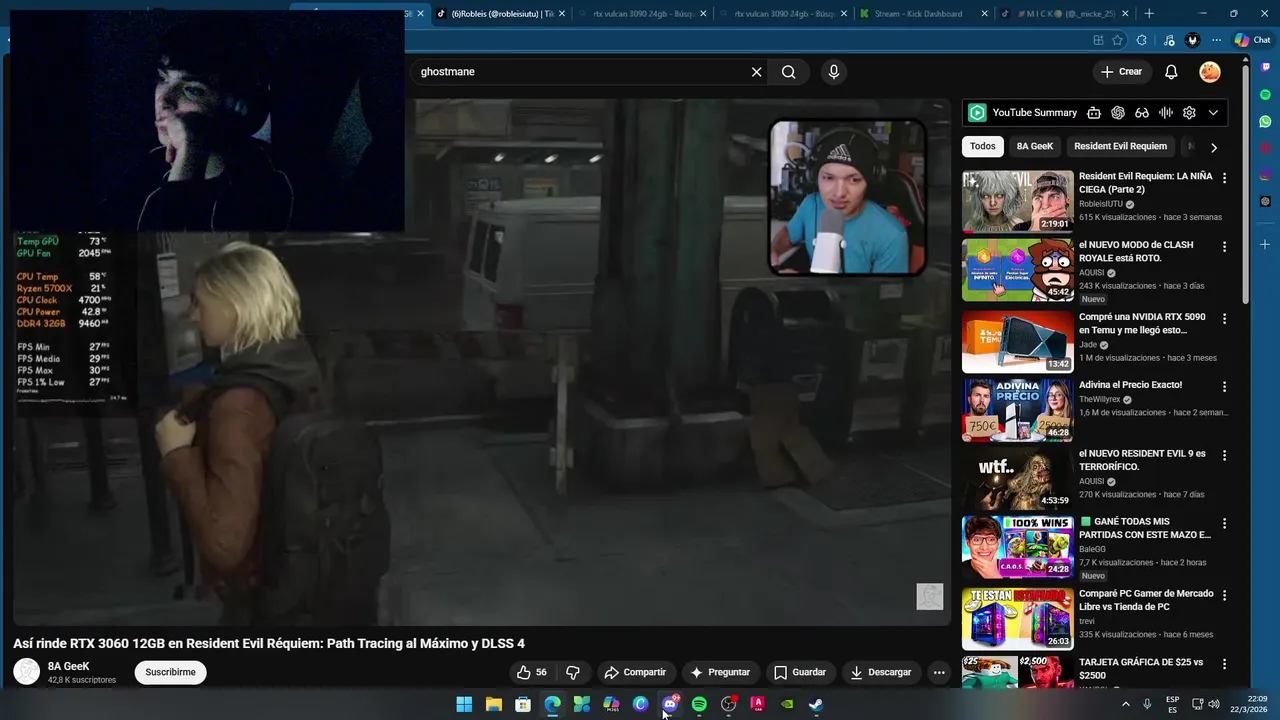Select the 8A GeeK filter chip
The width and height of the screenshot is (1280, 720).
(x=1035, y=146)
